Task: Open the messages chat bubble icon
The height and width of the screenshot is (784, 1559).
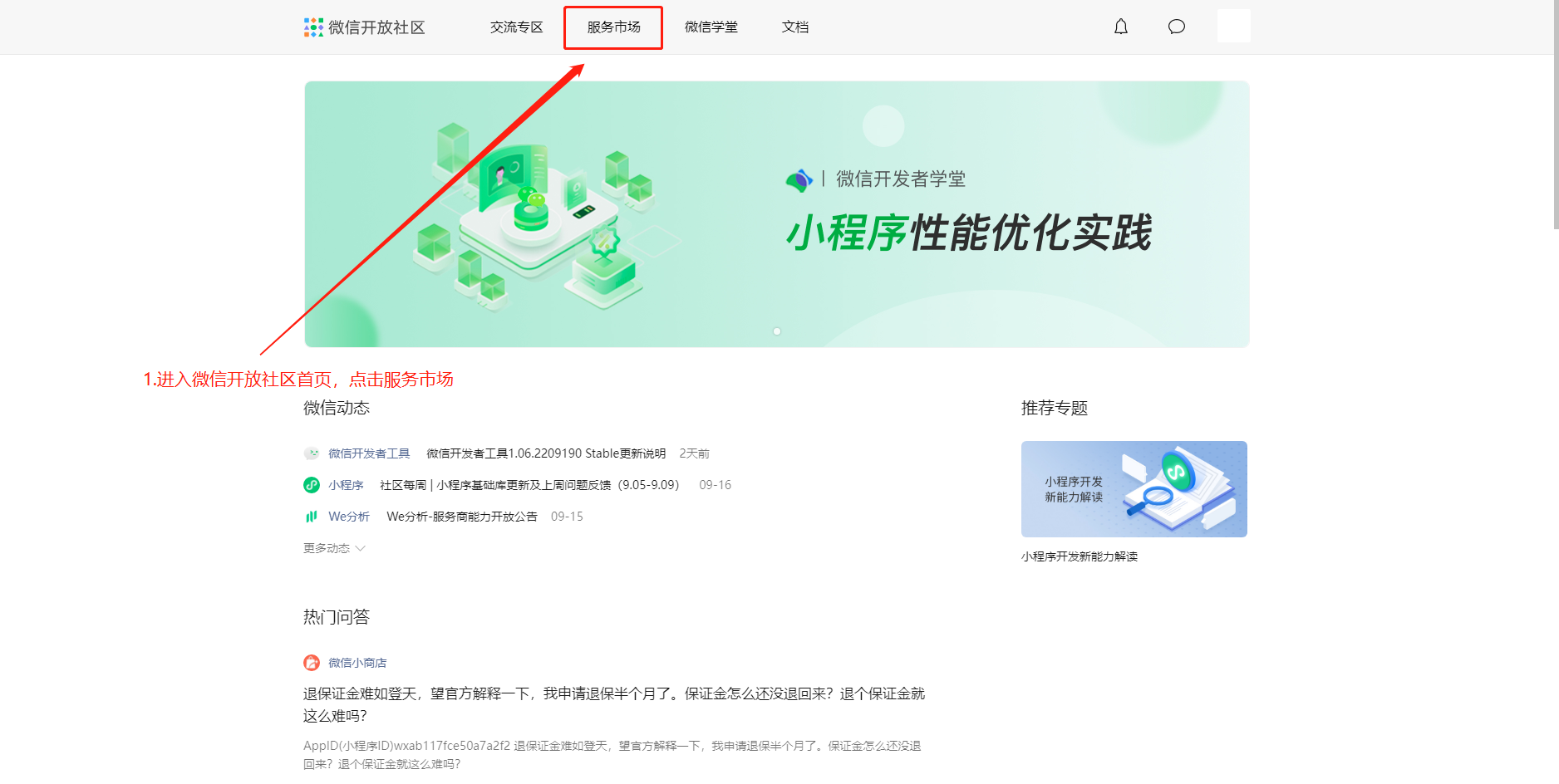Action: click(x=1176, y=26)
